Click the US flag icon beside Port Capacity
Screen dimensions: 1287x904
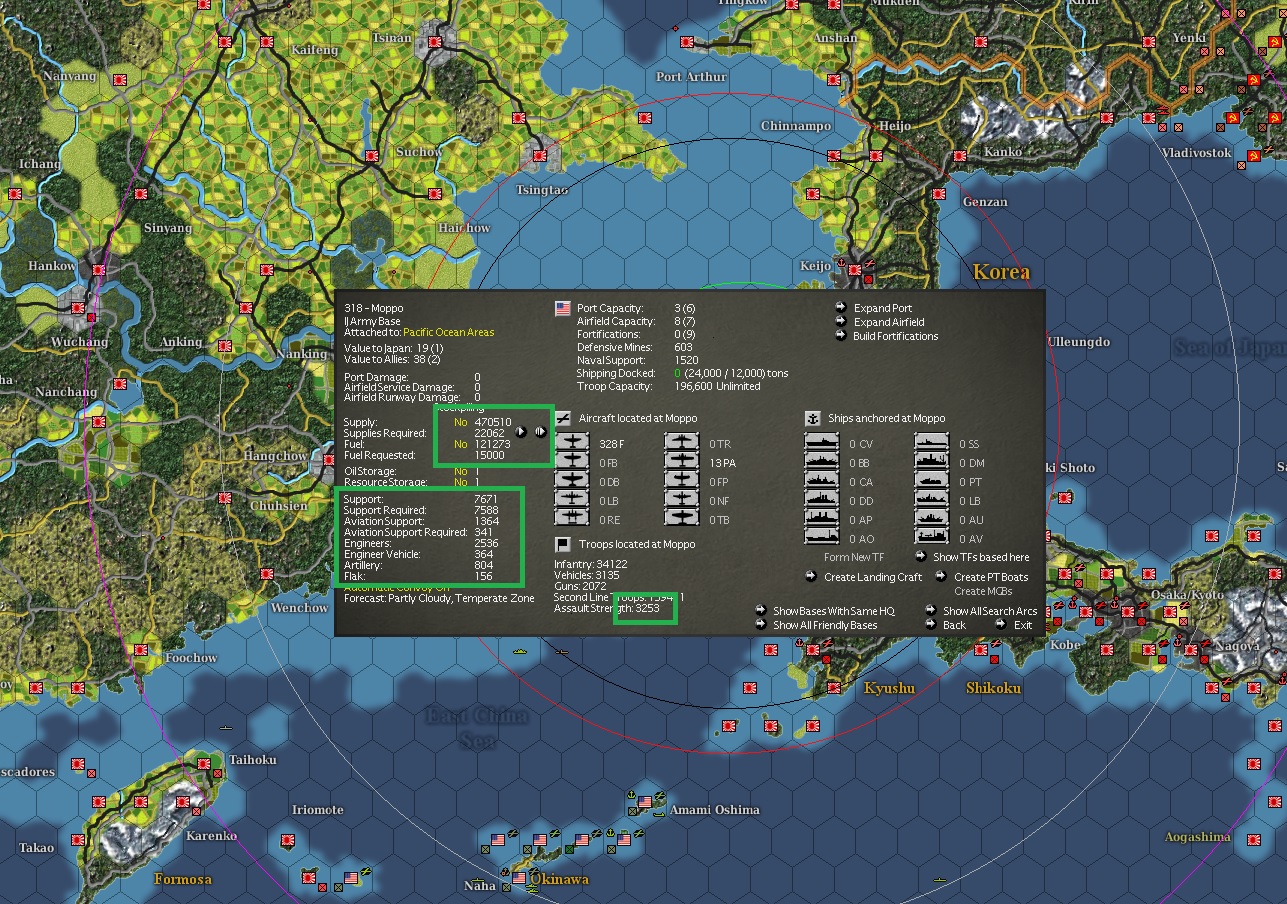[563, 309]
